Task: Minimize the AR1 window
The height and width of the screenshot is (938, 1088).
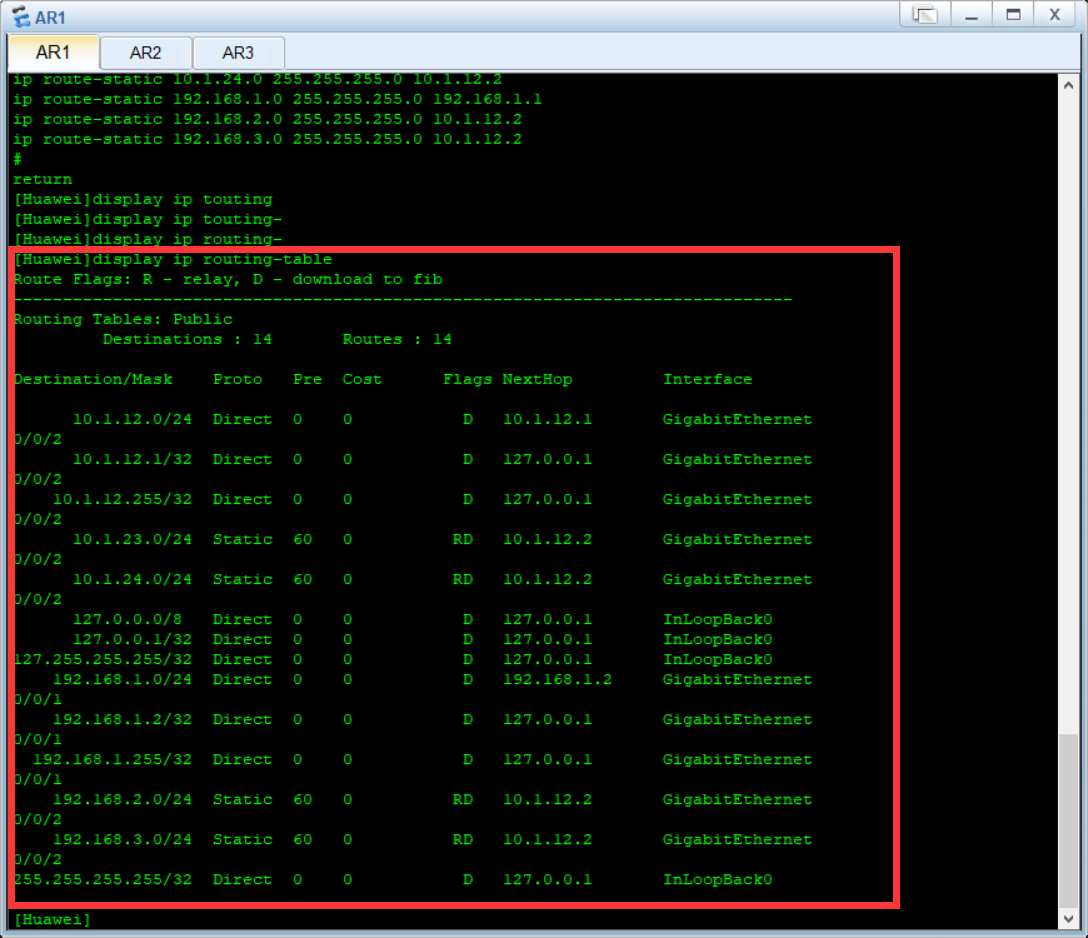Action: (971, 15)
